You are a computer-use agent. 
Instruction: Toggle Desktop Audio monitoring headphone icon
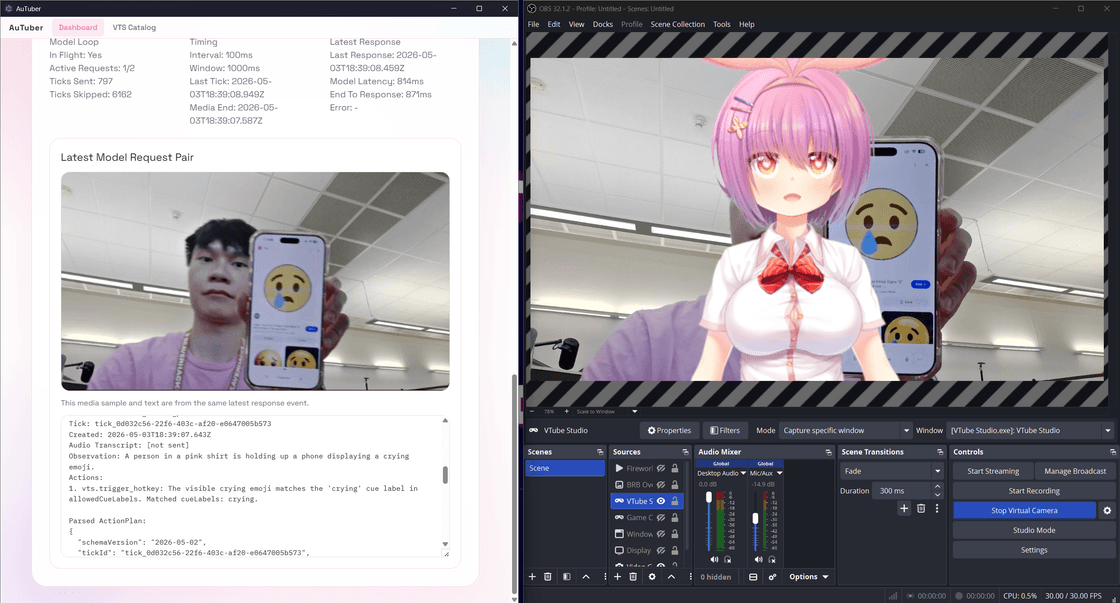pyautogui.click(x=728, y=559)
